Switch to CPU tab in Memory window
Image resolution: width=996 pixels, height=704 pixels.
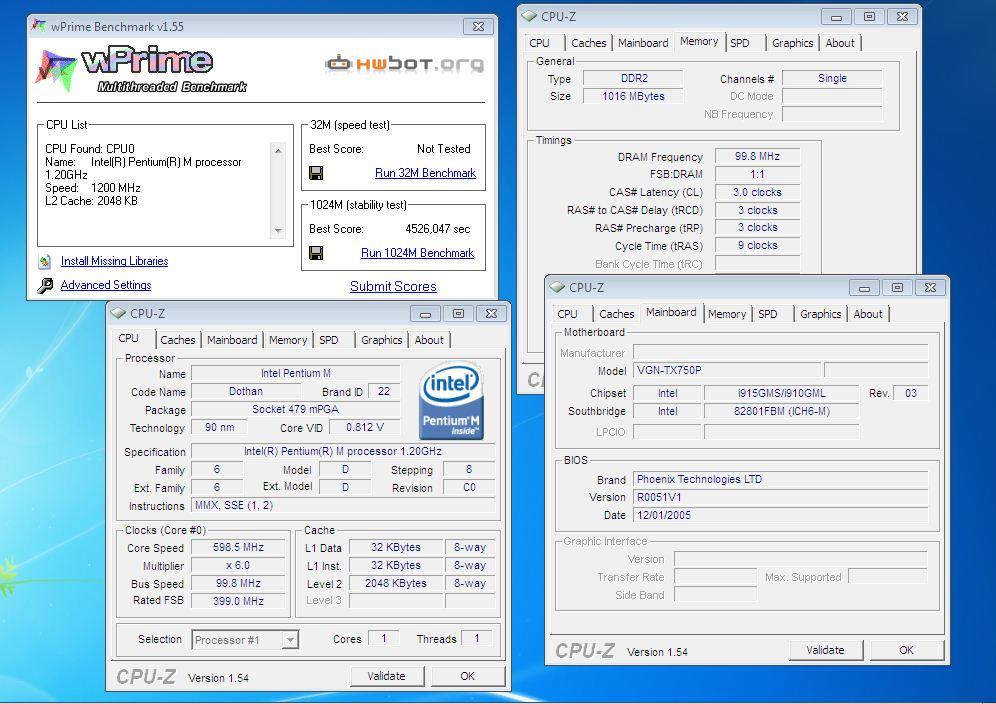coord(539,43)
